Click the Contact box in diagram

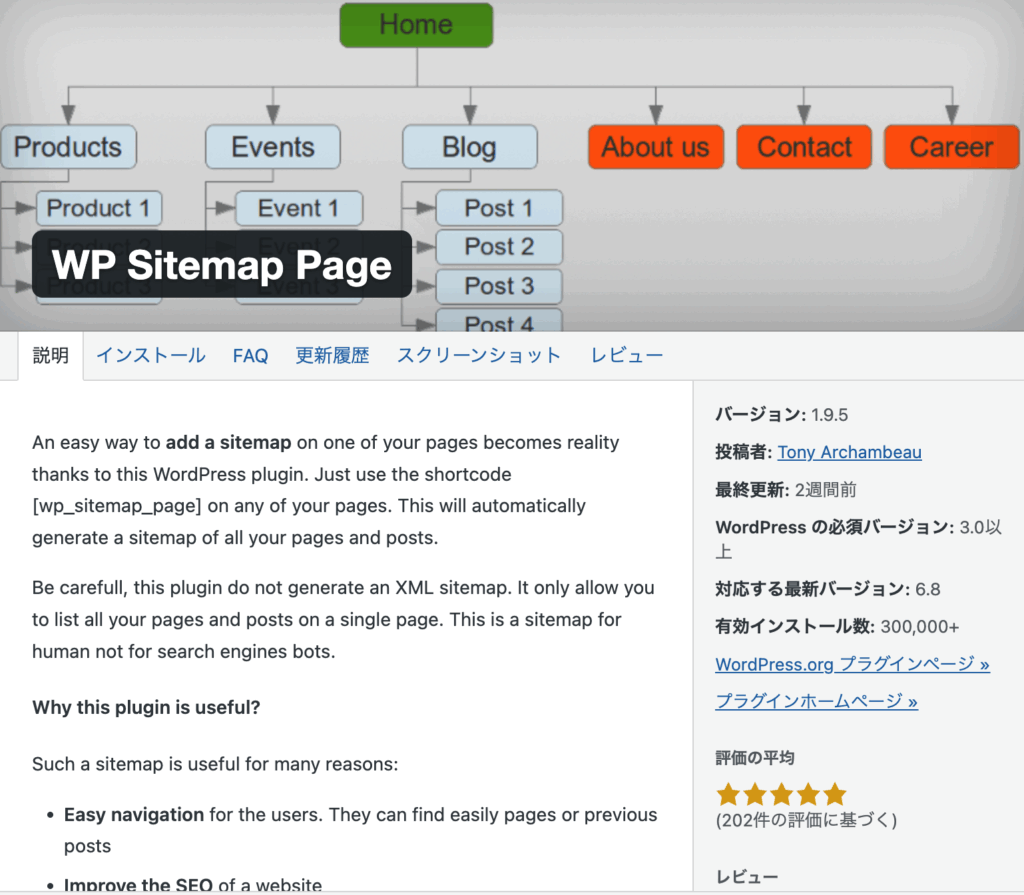[x=804, y=147]
